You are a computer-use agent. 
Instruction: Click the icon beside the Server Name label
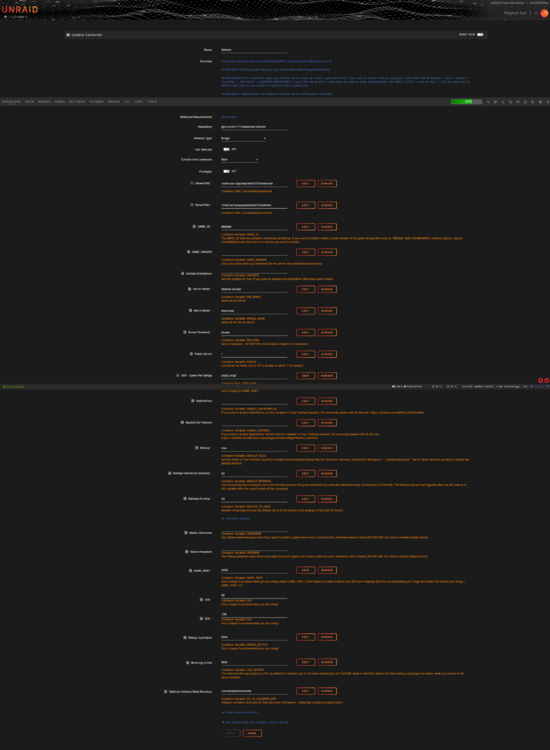pos(189,289)
